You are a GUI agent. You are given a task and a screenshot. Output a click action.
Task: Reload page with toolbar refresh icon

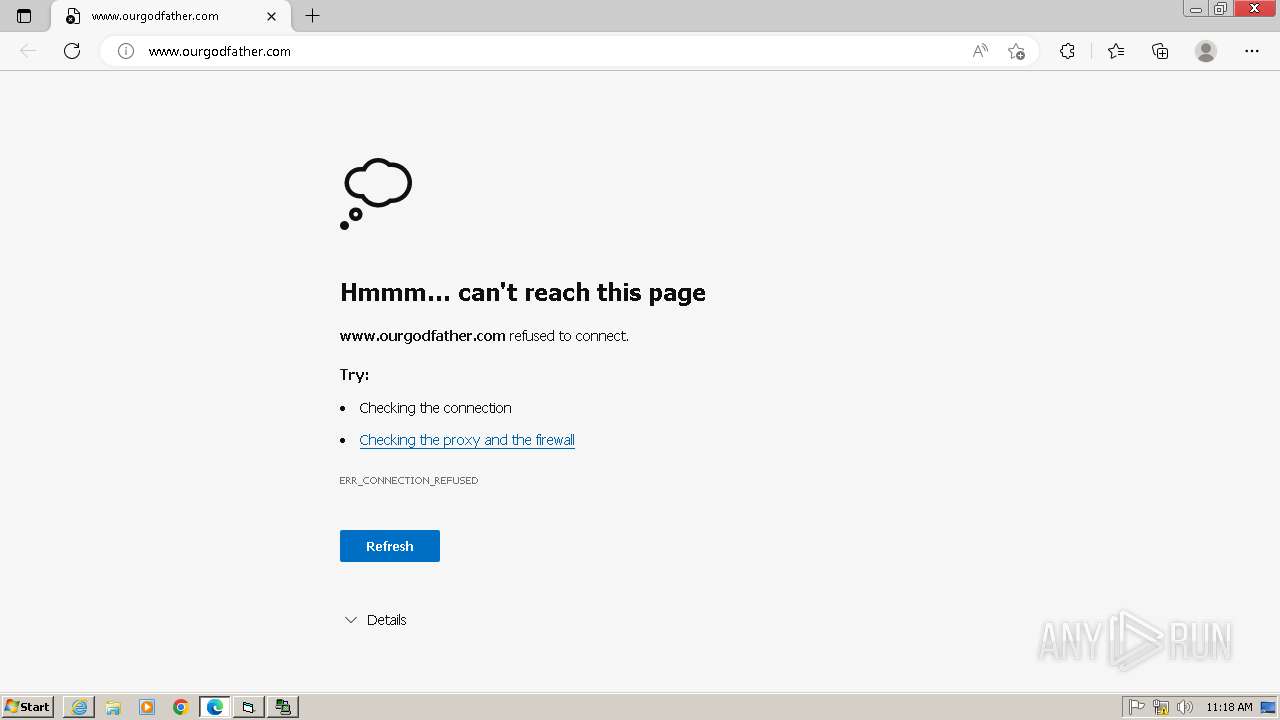coord(72,51)
